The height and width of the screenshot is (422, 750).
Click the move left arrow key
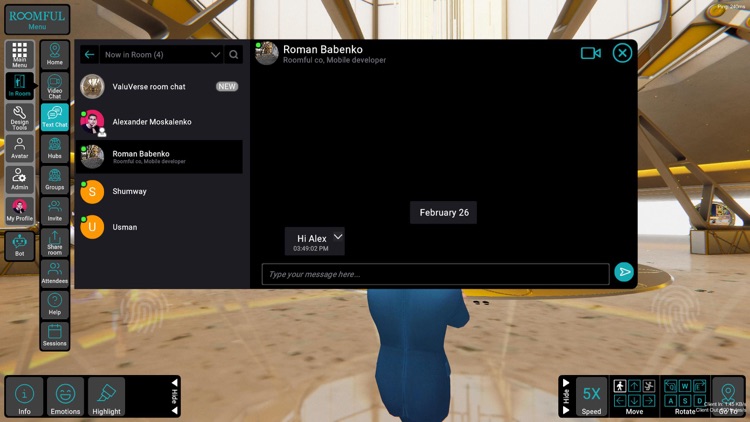(x=620, y=400)
